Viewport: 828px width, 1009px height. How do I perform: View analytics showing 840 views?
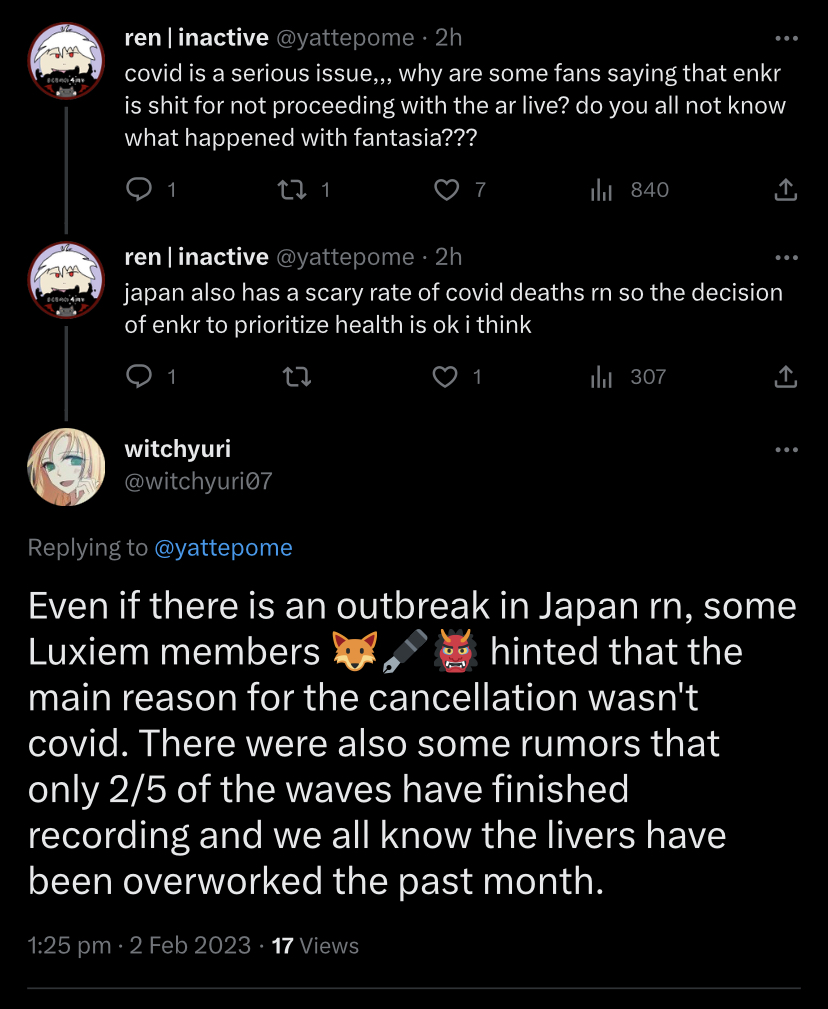point(601,190)
